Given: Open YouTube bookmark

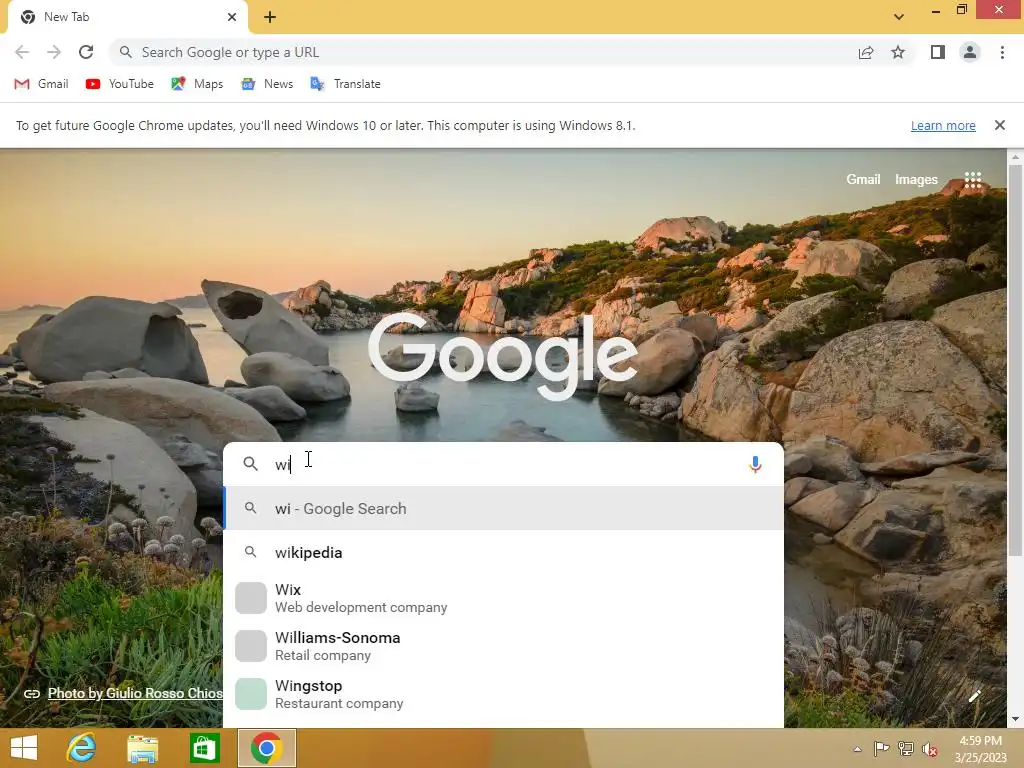Looking at the screenshot, I should click(120, 84).
